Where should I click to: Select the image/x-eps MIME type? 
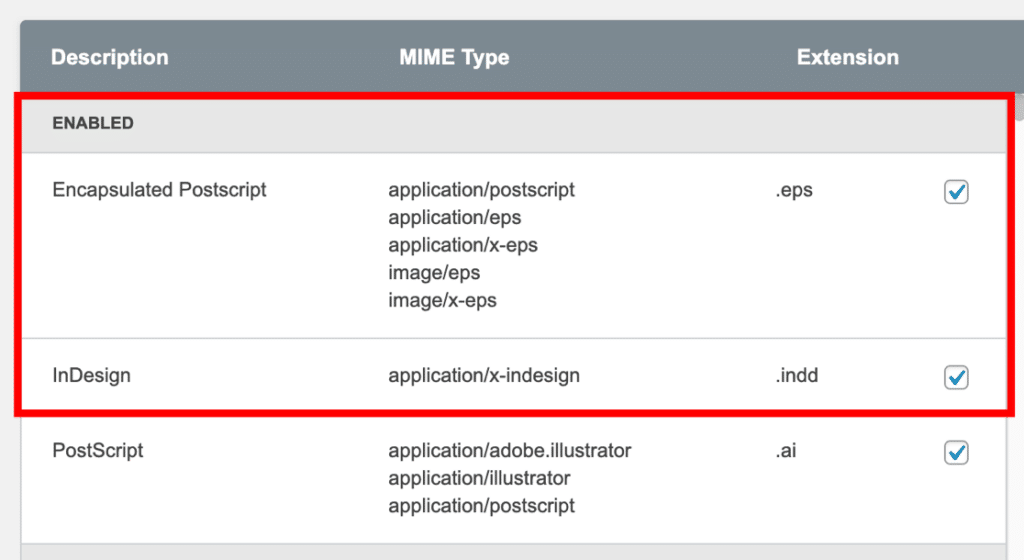(442, 300)
